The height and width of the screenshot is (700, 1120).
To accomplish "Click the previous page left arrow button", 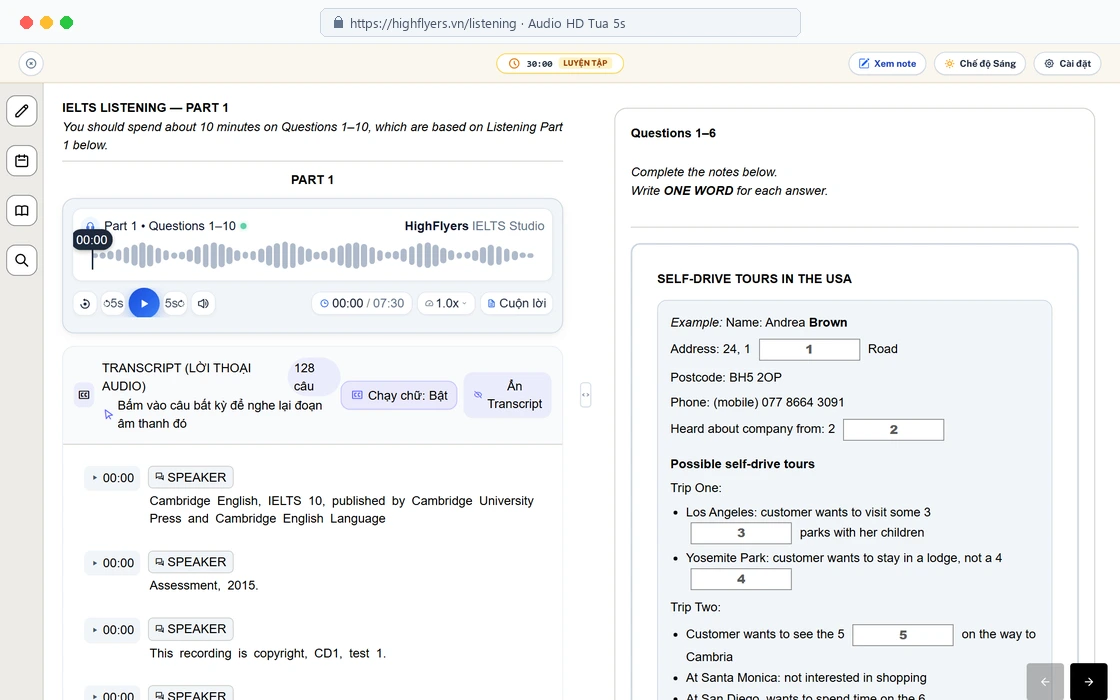I will 1045,681.
